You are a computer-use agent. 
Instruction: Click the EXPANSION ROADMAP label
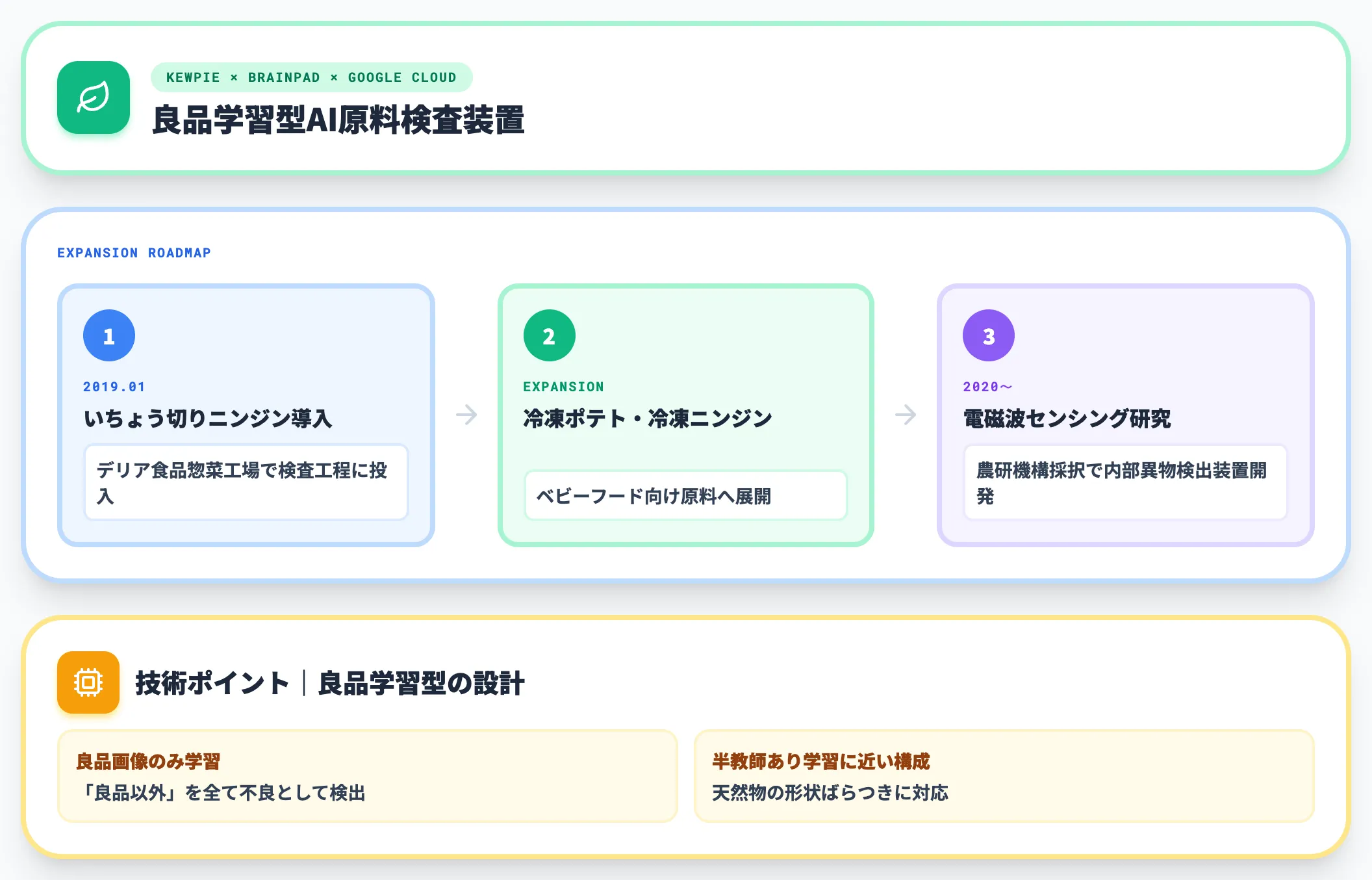pyautogui.click(x=134, y=253)
